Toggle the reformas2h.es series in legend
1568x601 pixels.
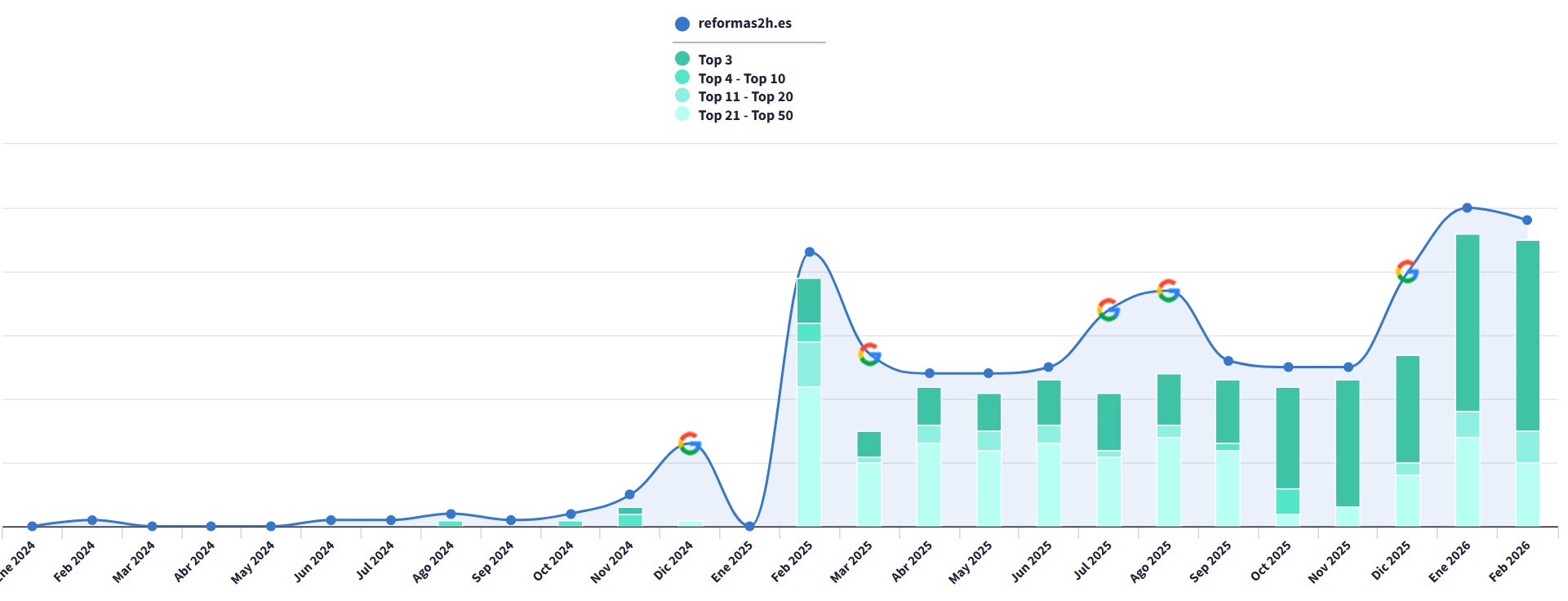point(733,24)
